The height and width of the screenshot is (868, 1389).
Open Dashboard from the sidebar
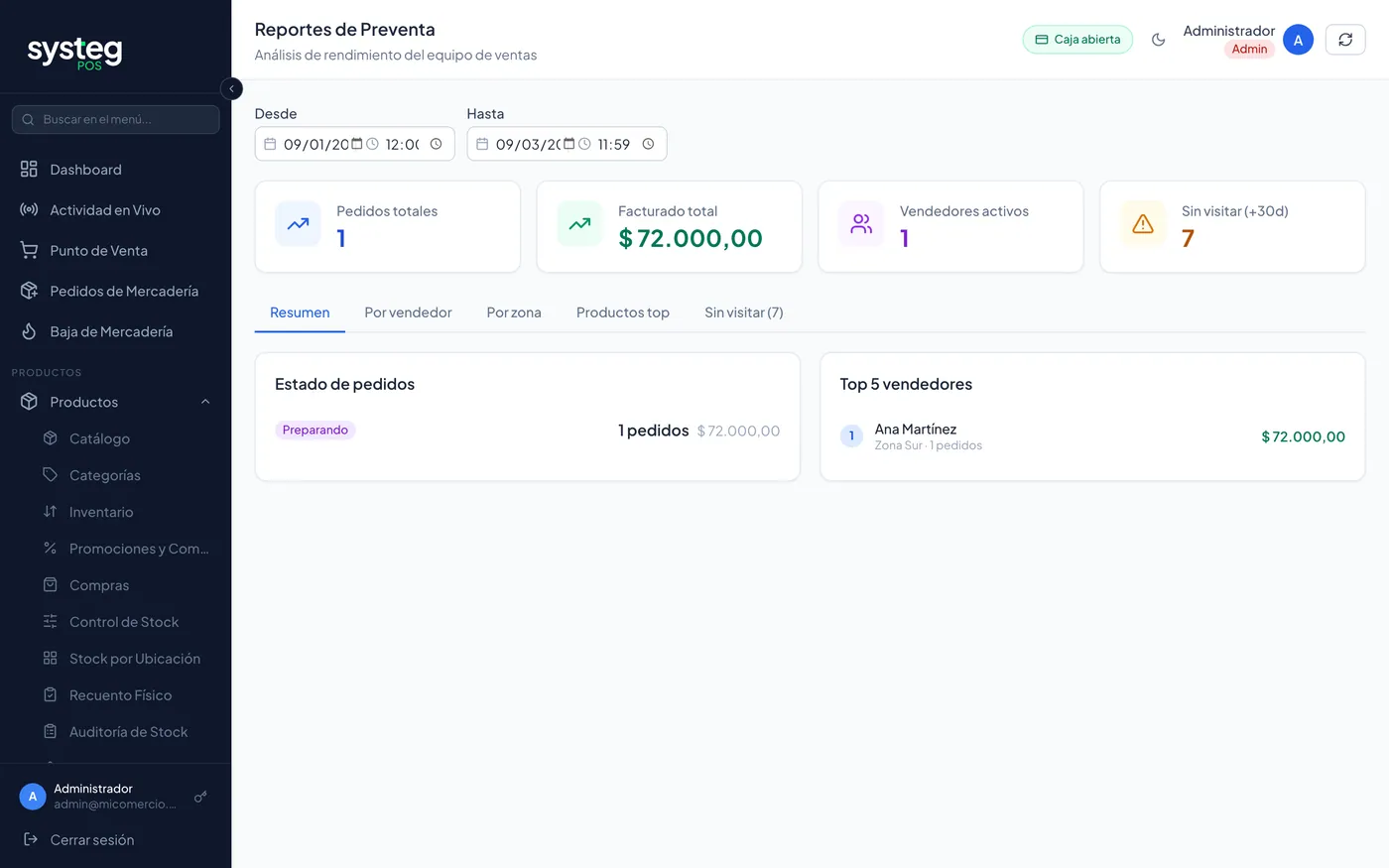(115, 170)
